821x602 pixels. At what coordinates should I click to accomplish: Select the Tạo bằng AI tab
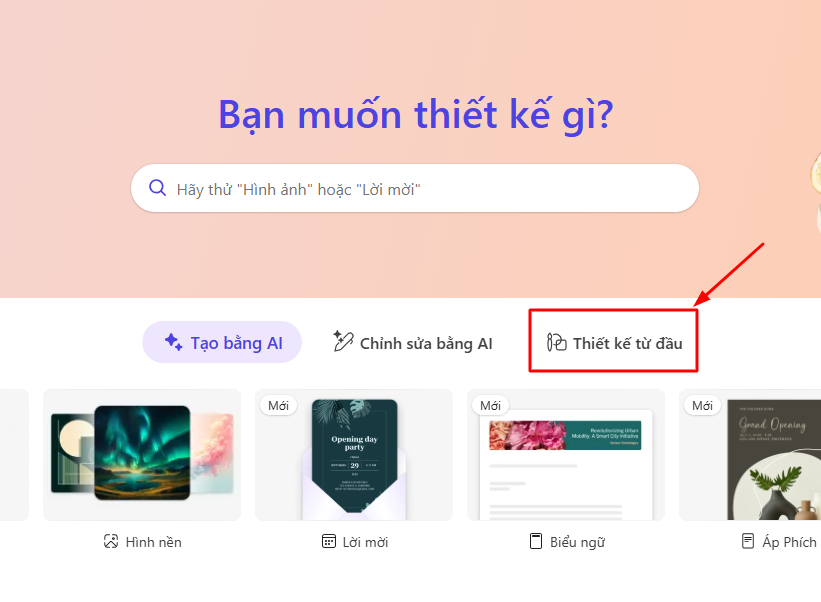[x=222, y=342]
